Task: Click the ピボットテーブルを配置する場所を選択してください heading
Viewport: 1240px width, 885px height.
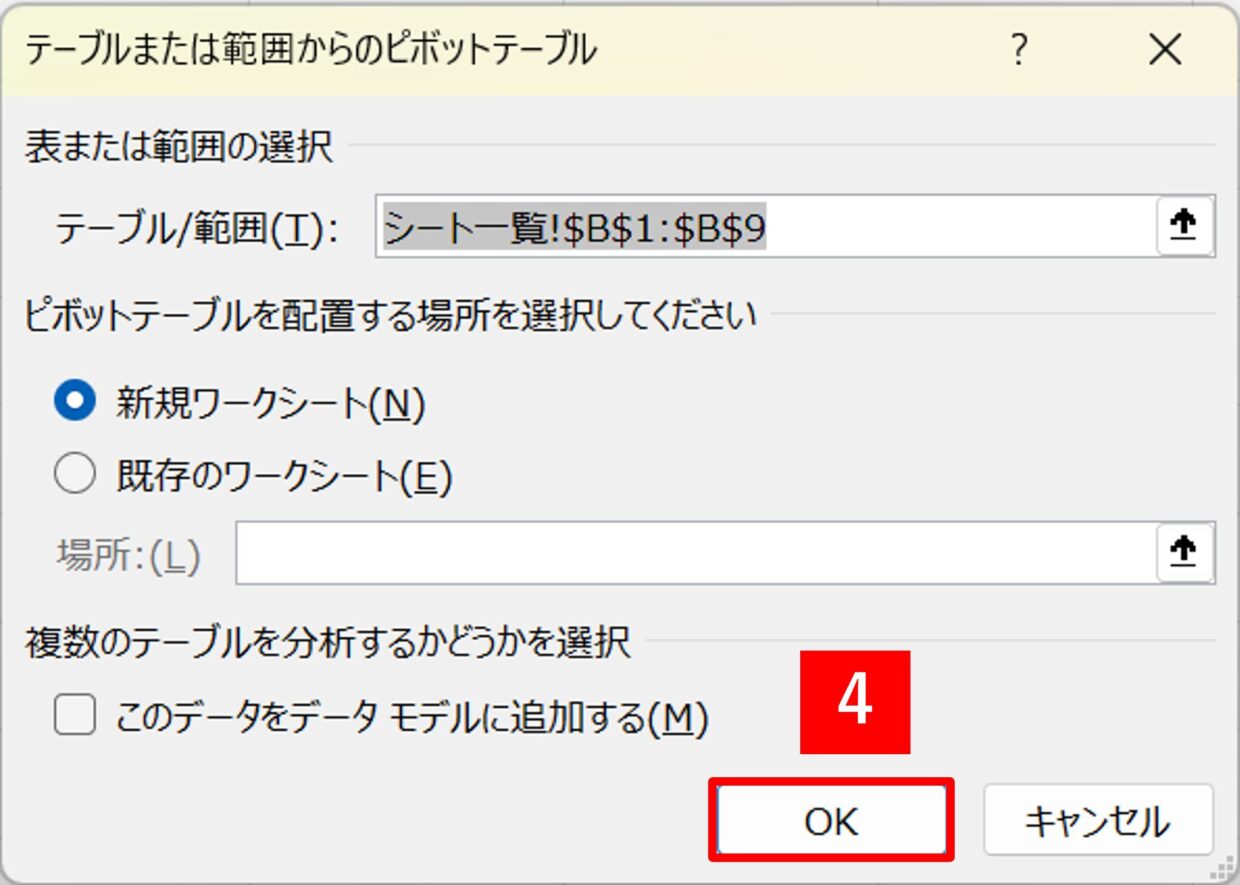Action: pos(390,316)
